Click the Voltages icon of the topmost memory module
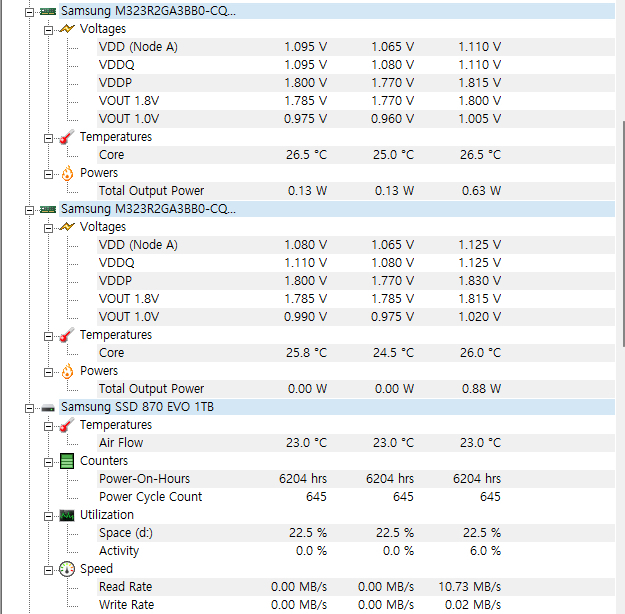The width and height of the screenshot is (625, 614). (67, 29)
